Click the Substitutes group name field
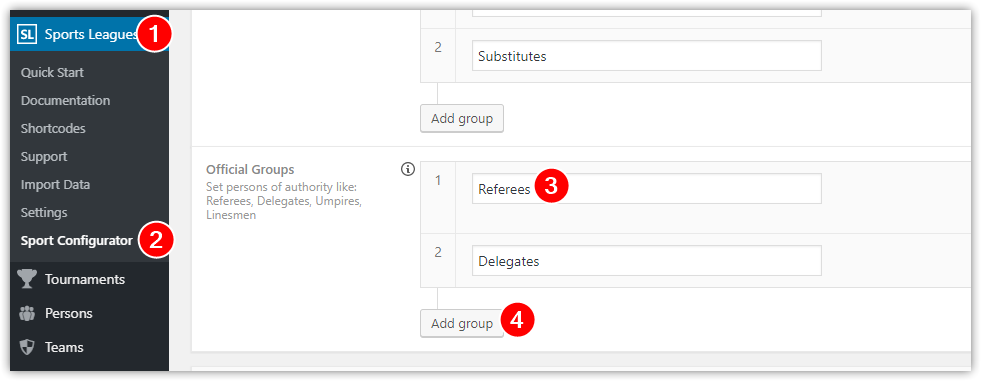 point(646,56)
